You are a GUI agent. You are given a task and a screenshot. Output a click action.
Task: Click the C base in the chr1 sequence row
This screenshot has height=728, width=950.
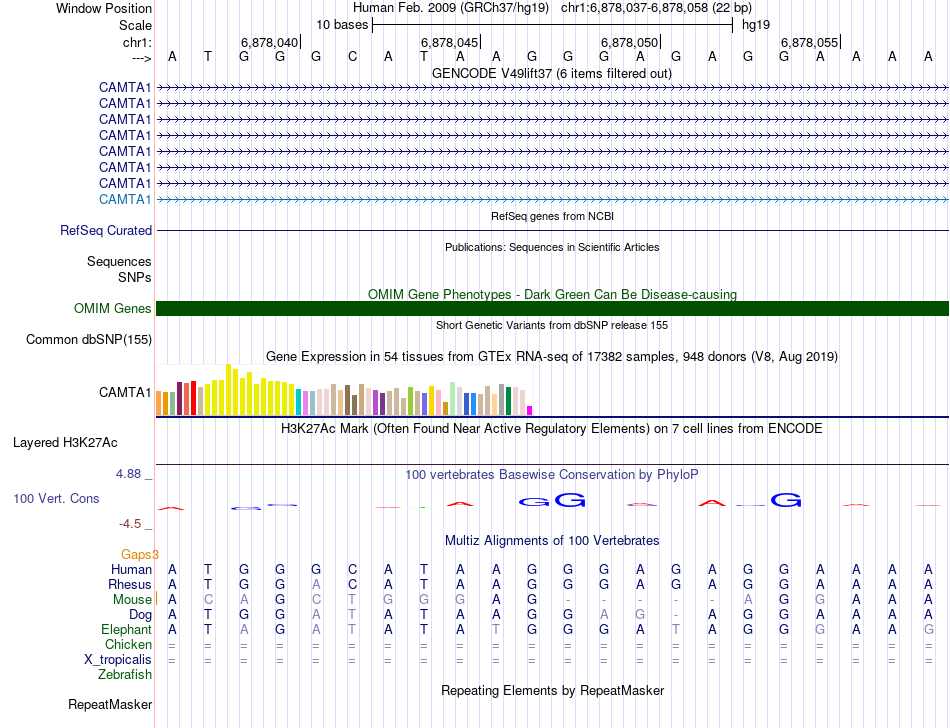[x=352, y=56]
